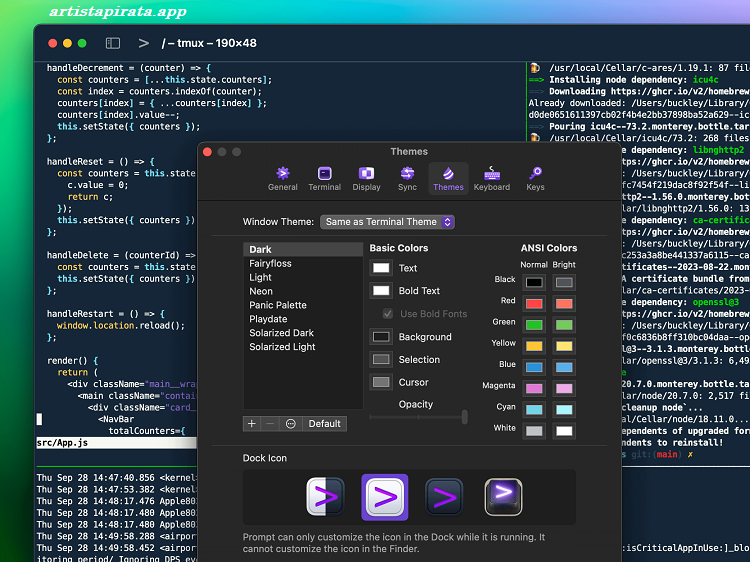Click the add theme plus button
This screenshot has height=562, width=750.
(252, 424)
